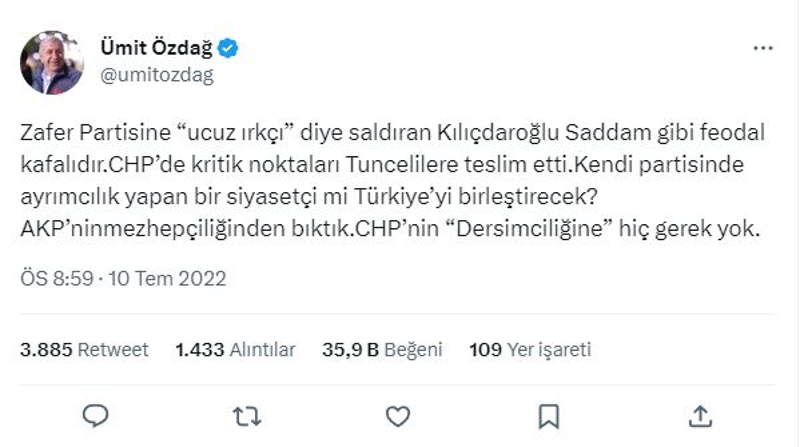Click the word Kılıçdaroğlu in the tweet
Viewport: 800px width, 447px height.
[x=498, y=133]
